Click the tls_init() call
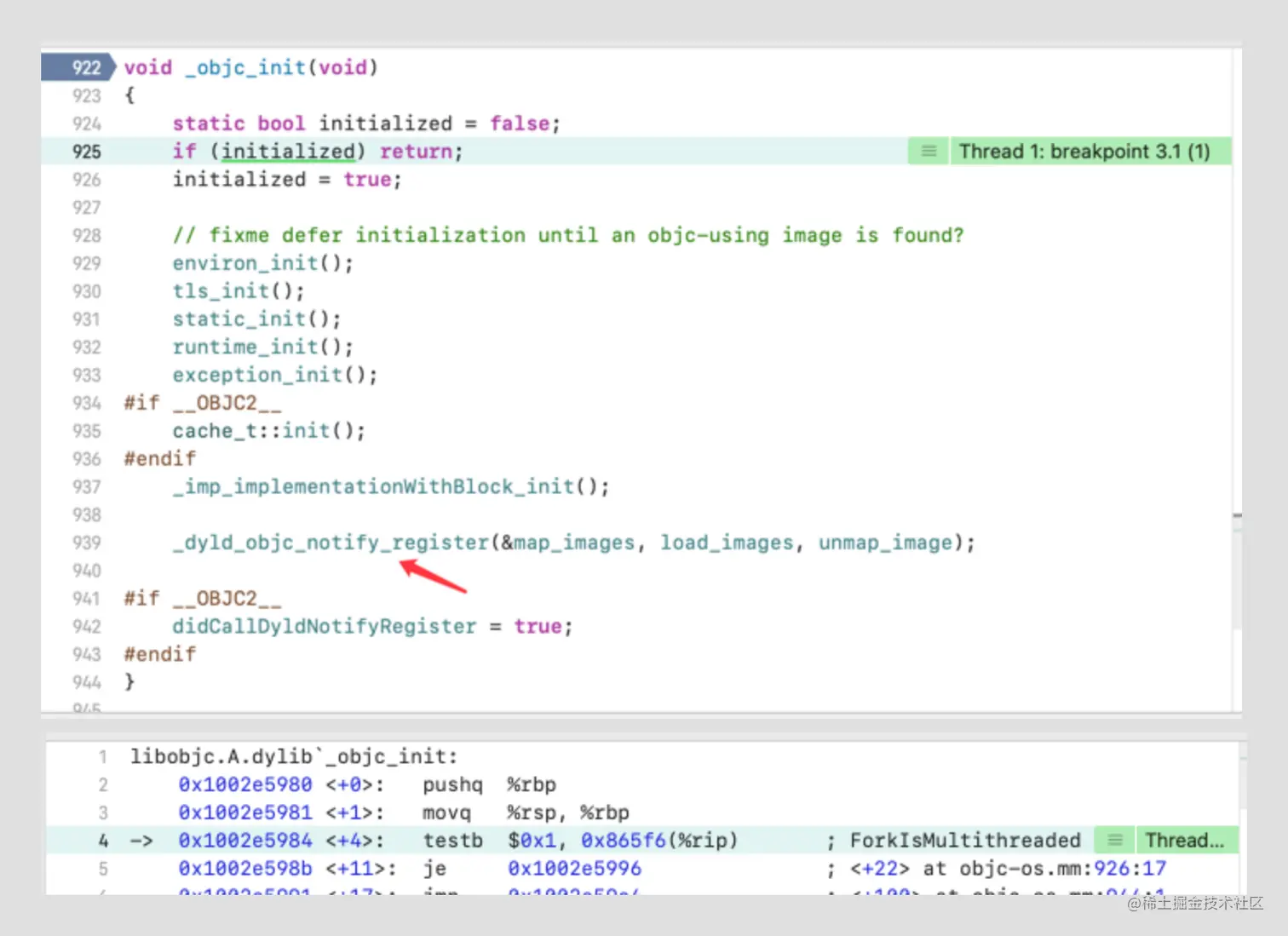The width and height of the screenshot is (1288, 936). pyautogui.click(x=239, y=291)
